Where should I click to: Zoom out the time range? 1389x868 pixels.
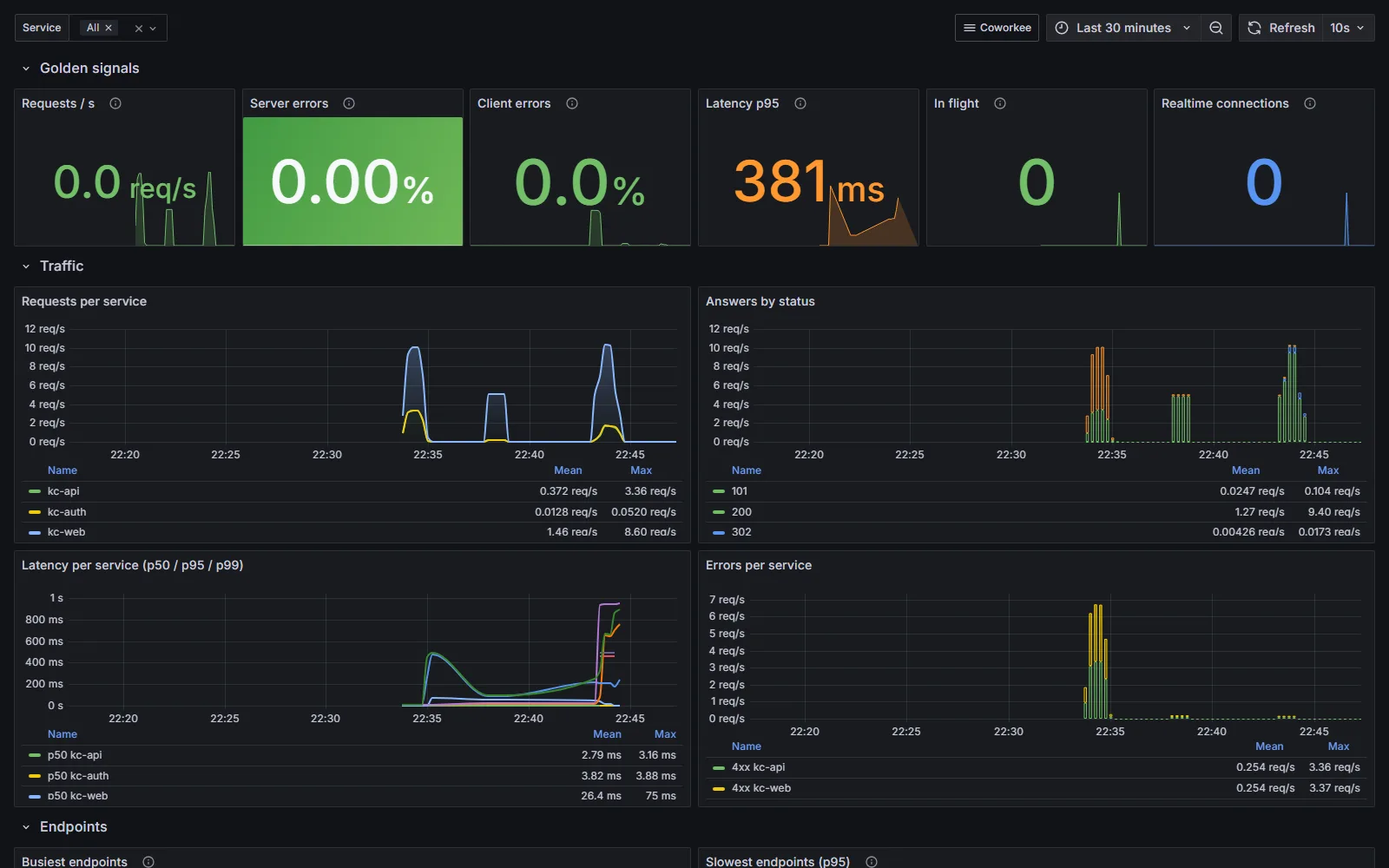[1216, 28]
